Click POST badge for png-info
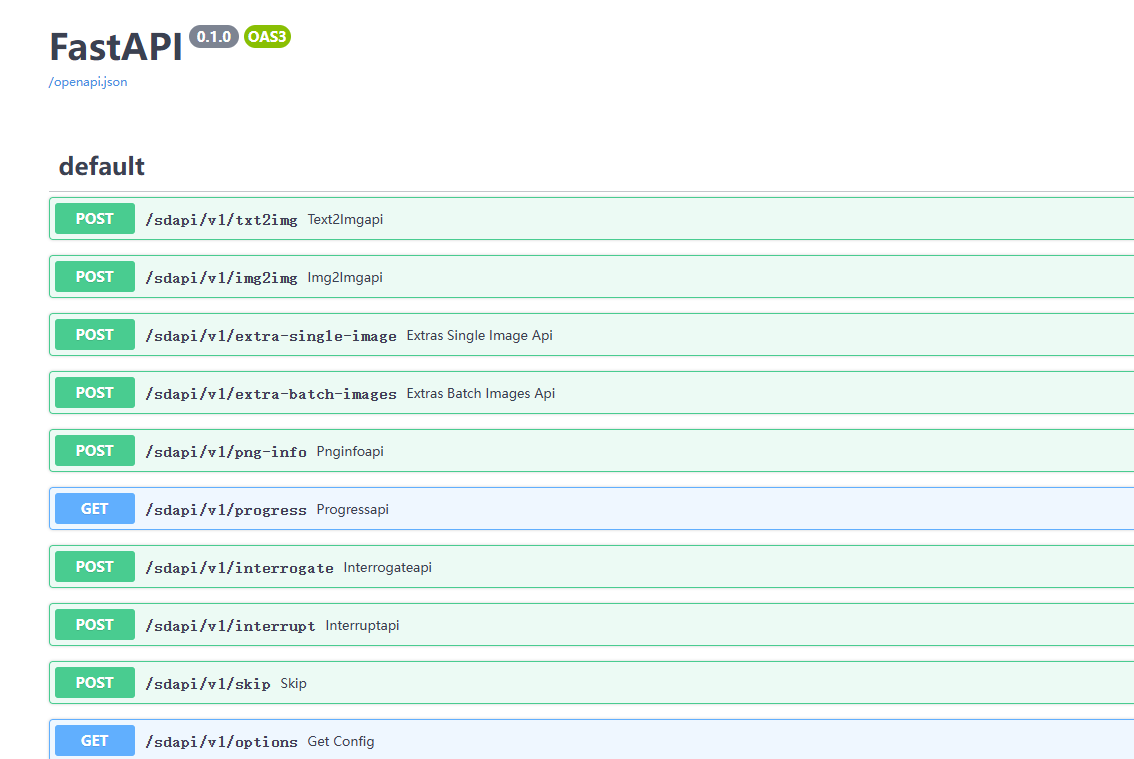Screen dimensions: 1134x759 coord(95,450)
